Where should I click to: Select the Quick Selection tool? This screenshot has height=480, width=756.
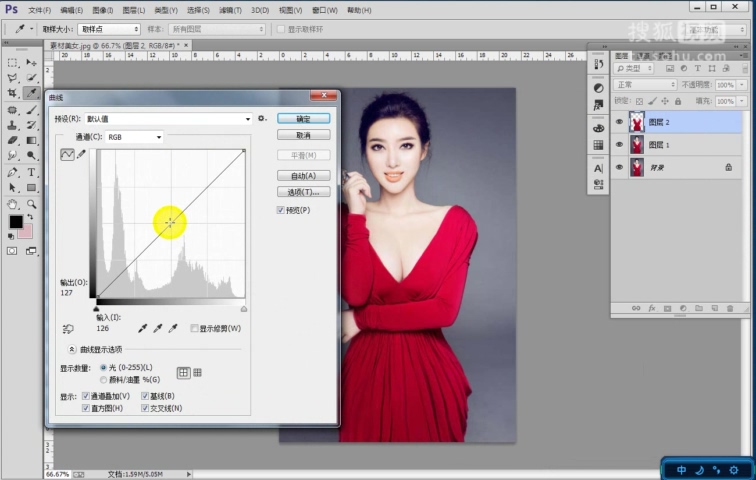pyautogui.click(x=31, y=78)
